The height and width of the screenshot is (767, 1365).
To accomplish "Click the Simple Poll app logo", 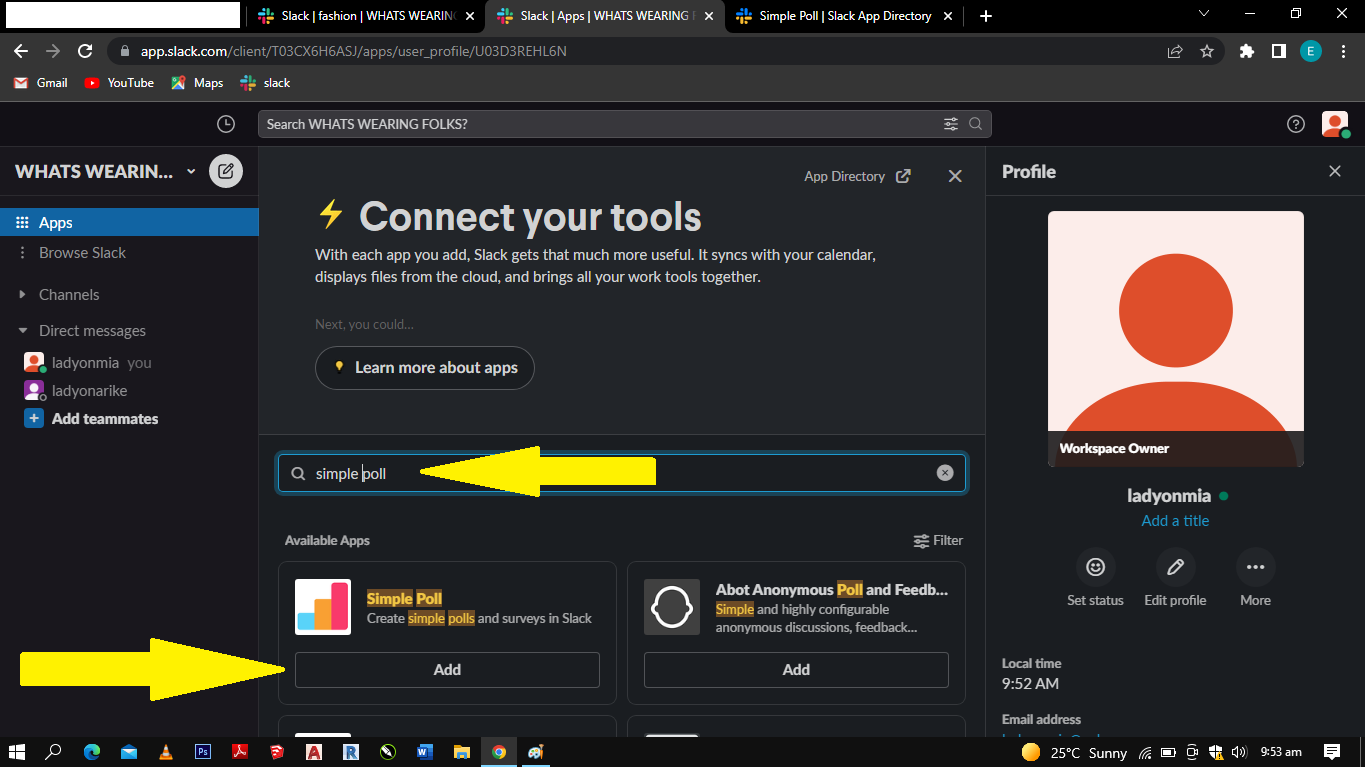I will point(323,607).
